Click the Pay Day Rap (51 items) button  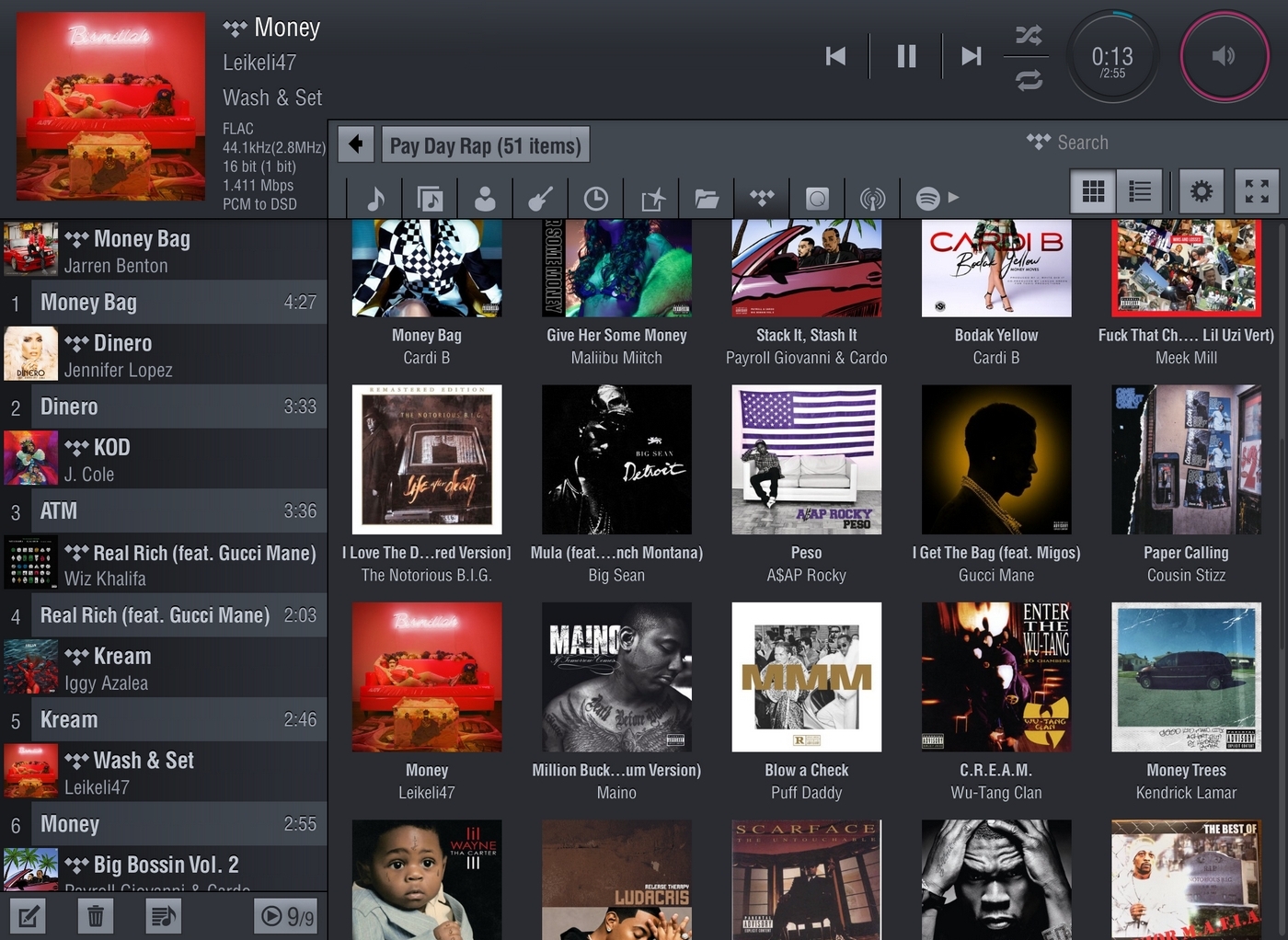coord(485,145)
